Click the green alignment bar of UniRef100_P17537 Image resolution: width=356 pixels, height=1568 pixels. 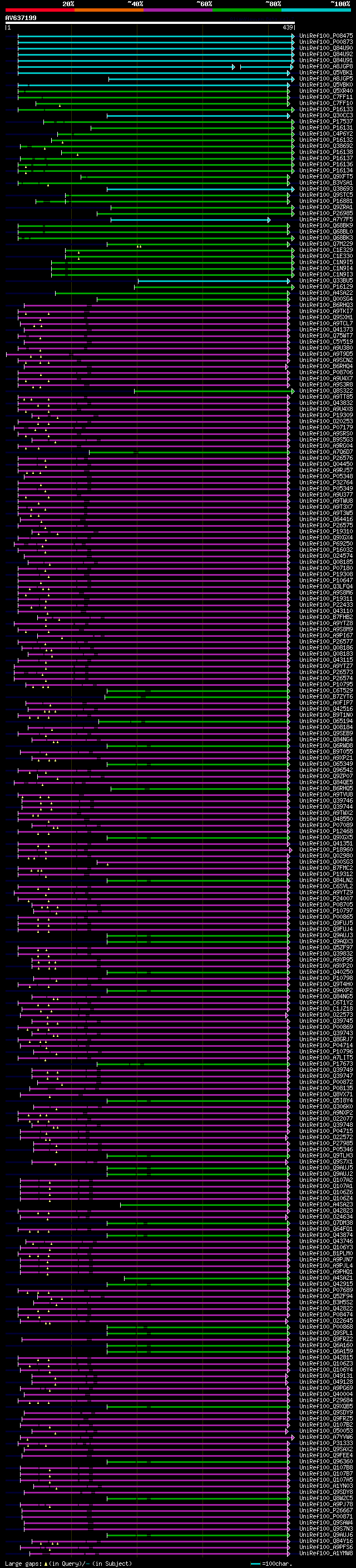click(169, 122)
